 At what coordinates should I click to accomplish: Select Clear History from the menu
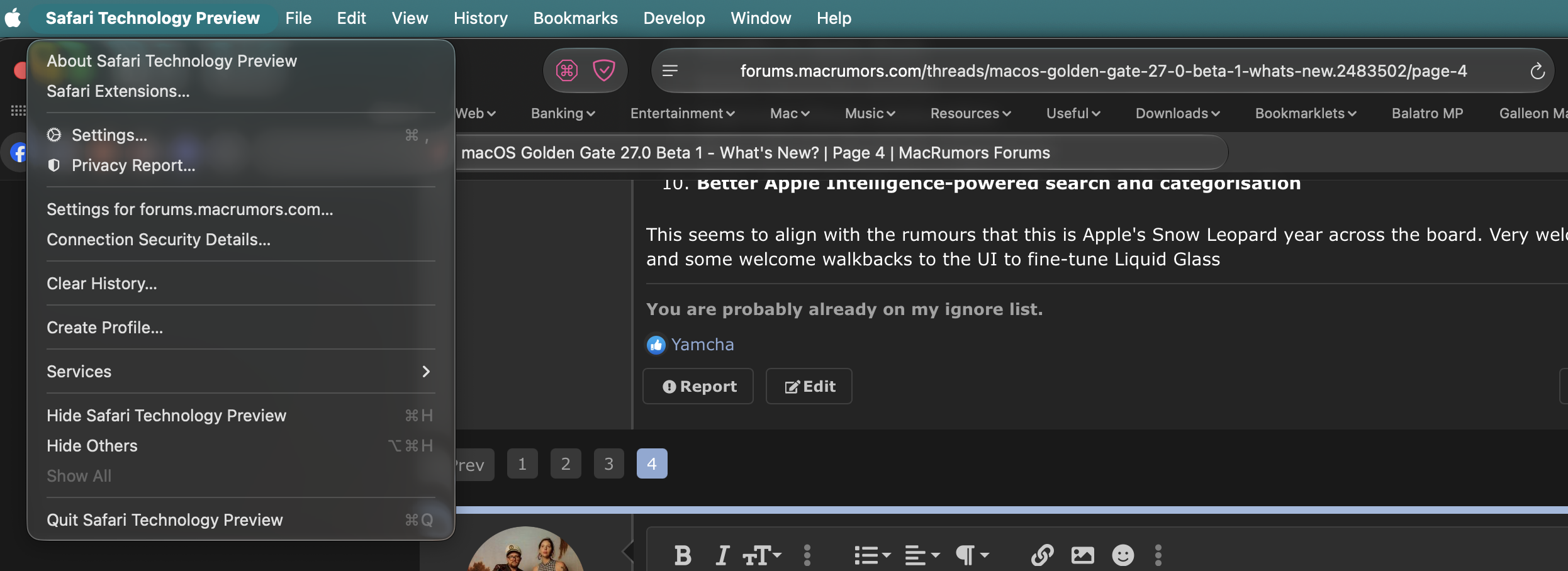click(241, 284)
